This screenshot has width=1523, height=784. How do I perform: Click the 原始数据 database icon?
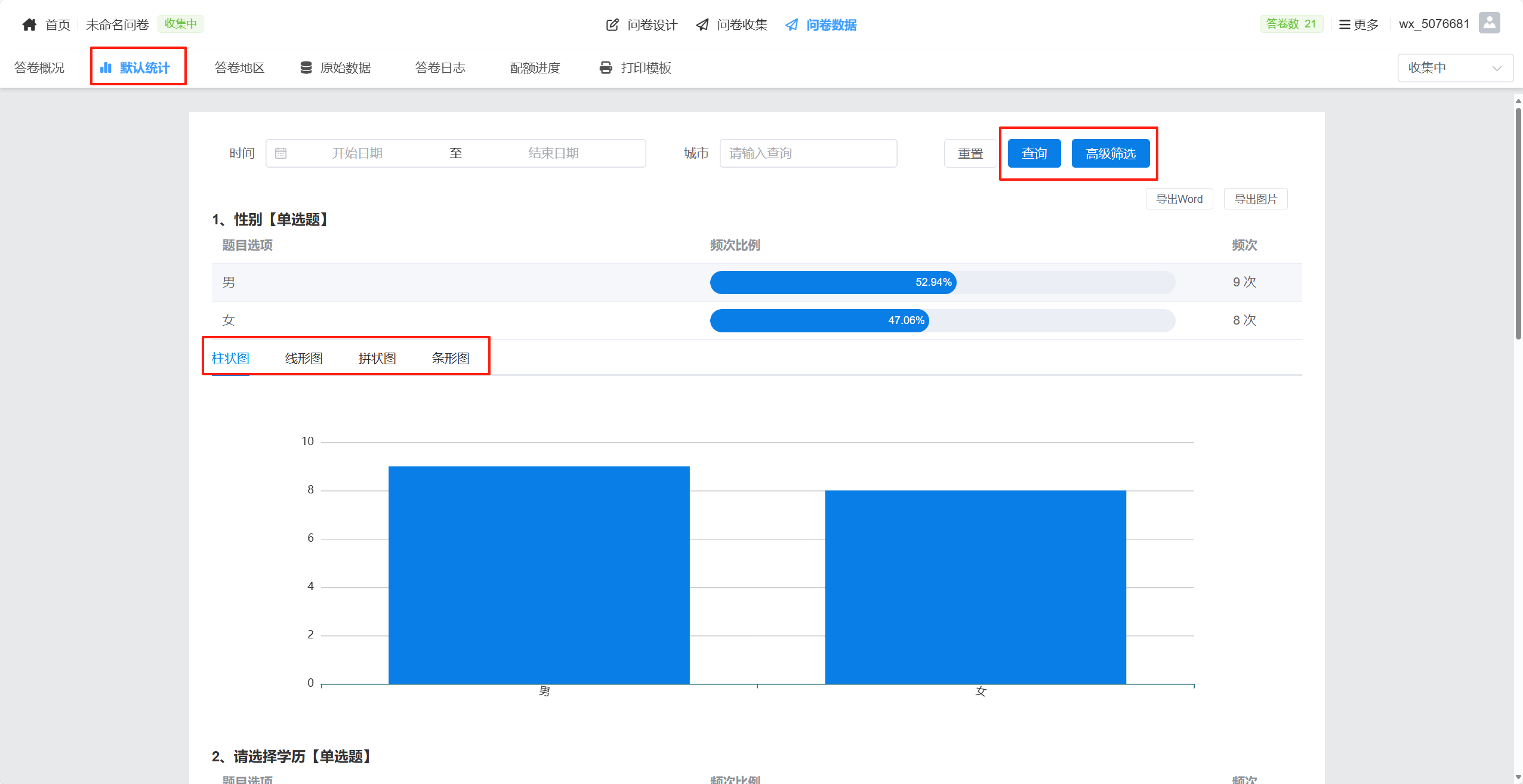306,67
